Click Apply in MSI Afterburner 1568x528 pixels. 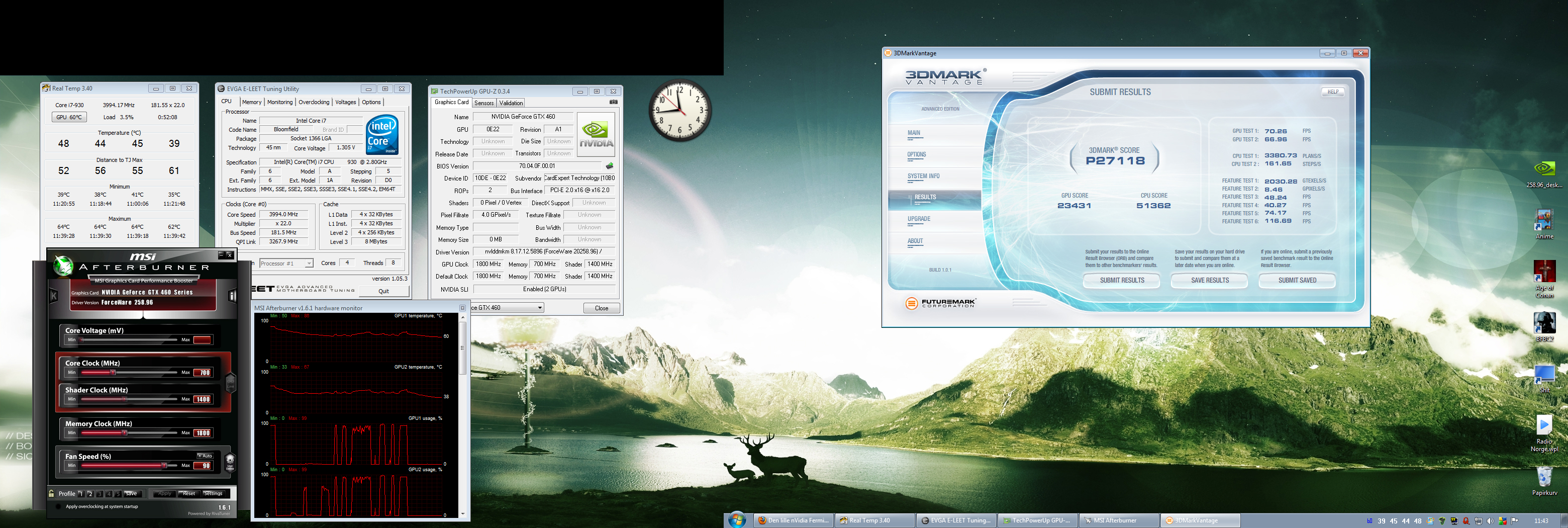tap(164, 494)
